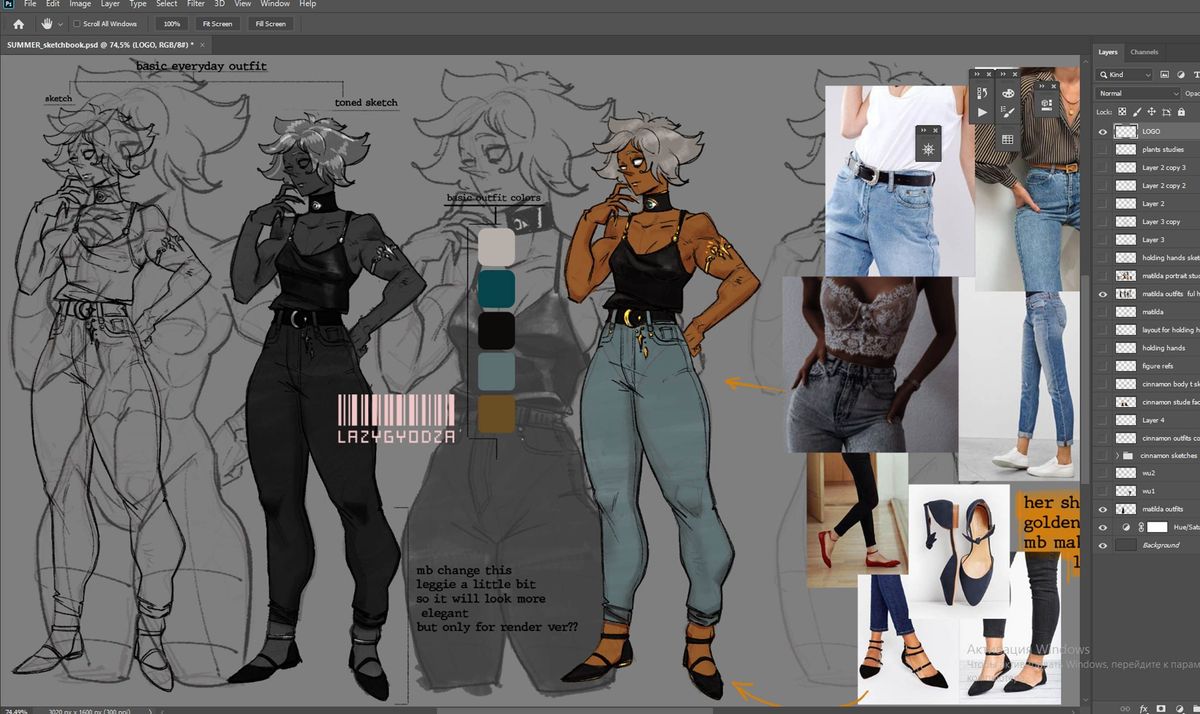Click the Home icon in options bar
The image size is (1200, 714).
tap(18, 23)
